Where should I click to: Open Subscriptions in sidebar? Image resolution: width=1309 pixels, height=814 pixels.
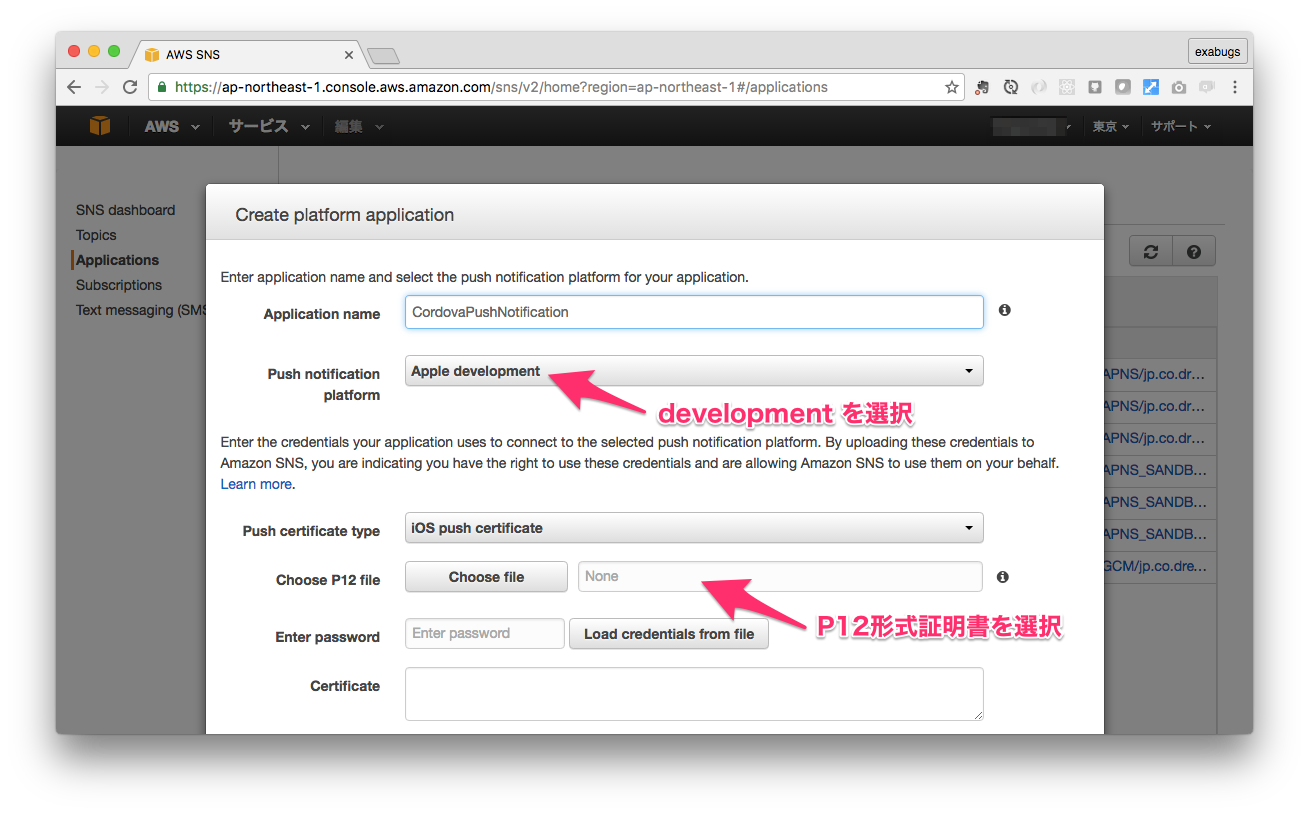(x=118, y=285)
